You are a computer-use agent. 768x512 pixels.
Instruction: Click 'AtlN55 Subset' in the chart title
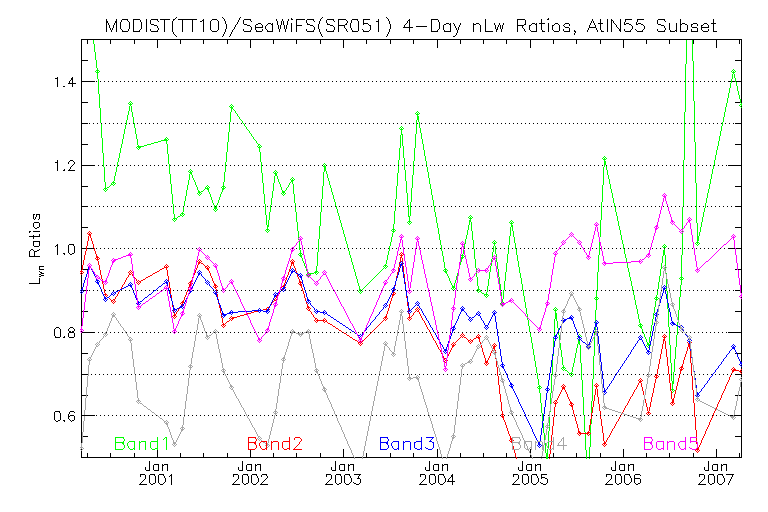(x=651, y=26)
